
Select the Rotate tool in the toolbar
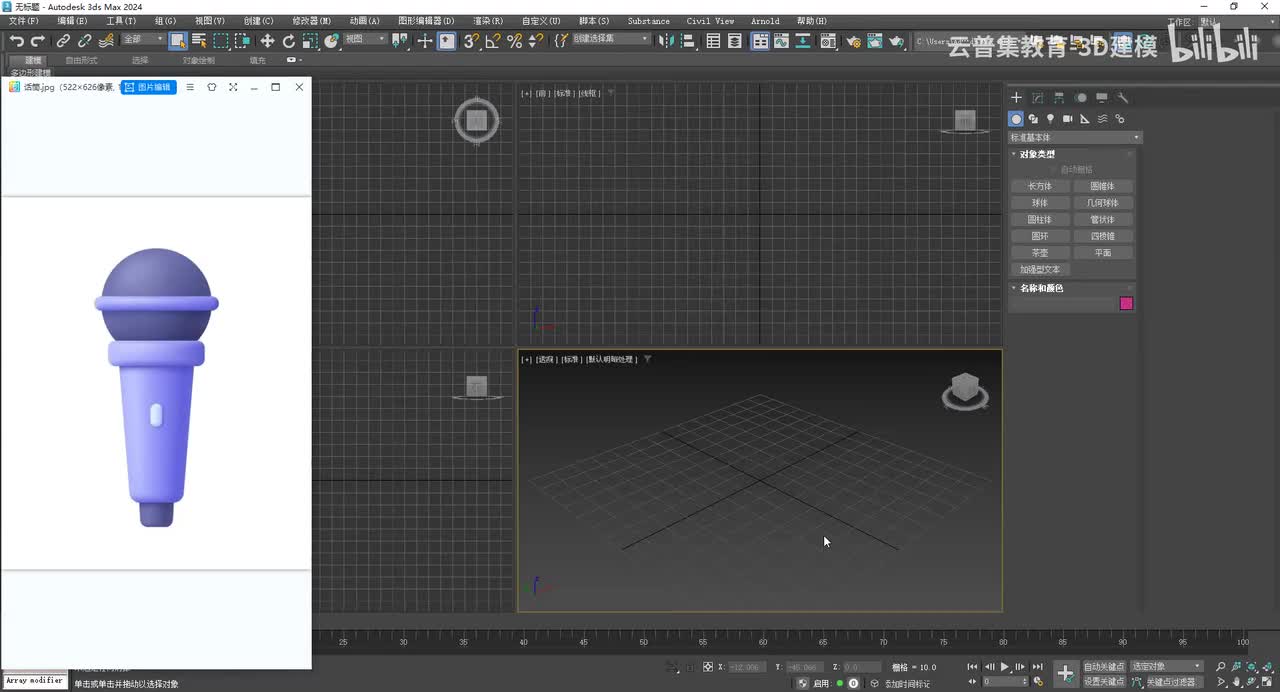(289, 41)
